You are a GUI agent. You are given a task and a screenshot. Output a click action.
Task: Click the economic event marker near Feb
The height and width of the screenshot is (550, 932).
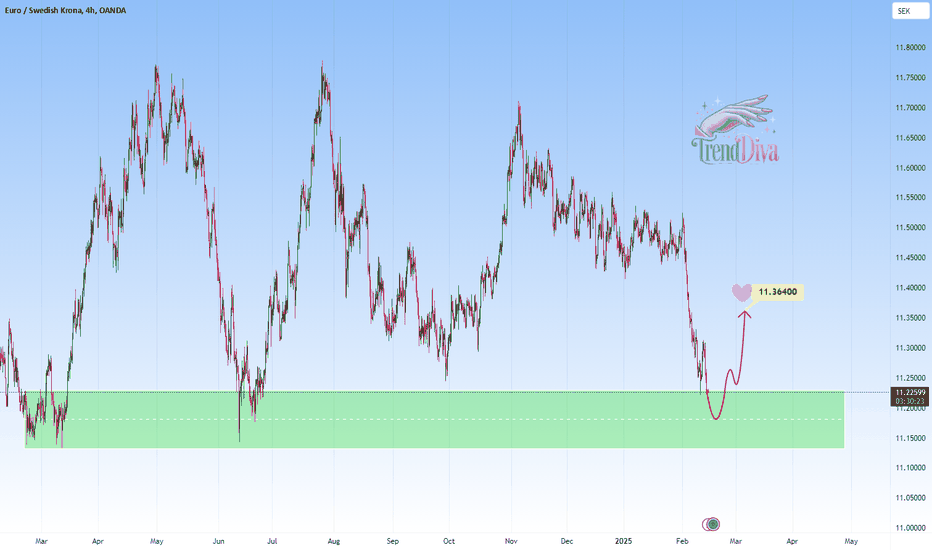711,524
